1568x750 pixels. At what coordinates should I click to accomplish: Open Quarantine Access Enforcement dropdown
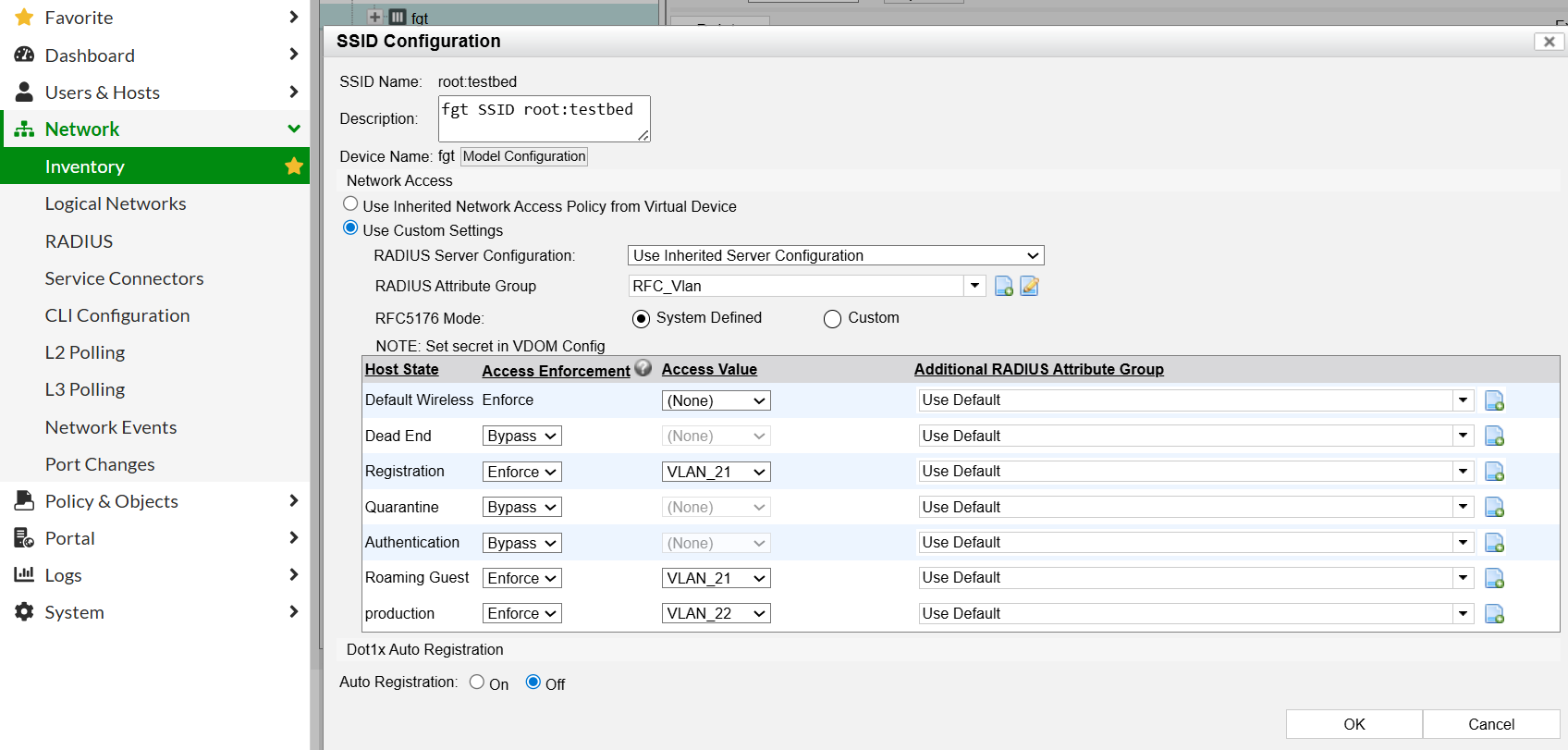tap(521, 508)
